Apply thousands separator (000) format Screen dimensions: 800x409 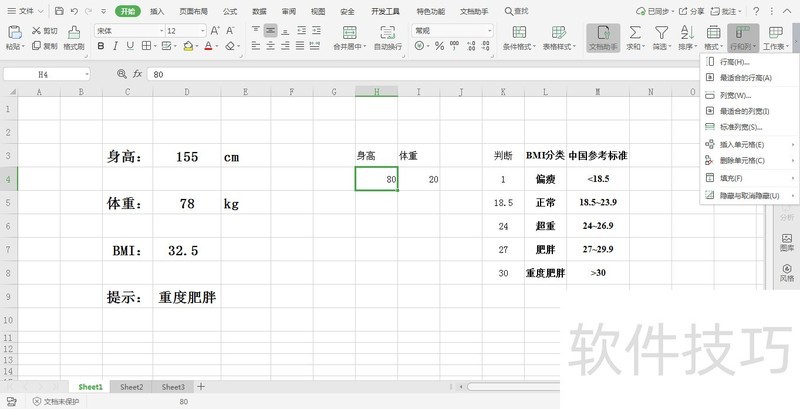click(454, 46)
